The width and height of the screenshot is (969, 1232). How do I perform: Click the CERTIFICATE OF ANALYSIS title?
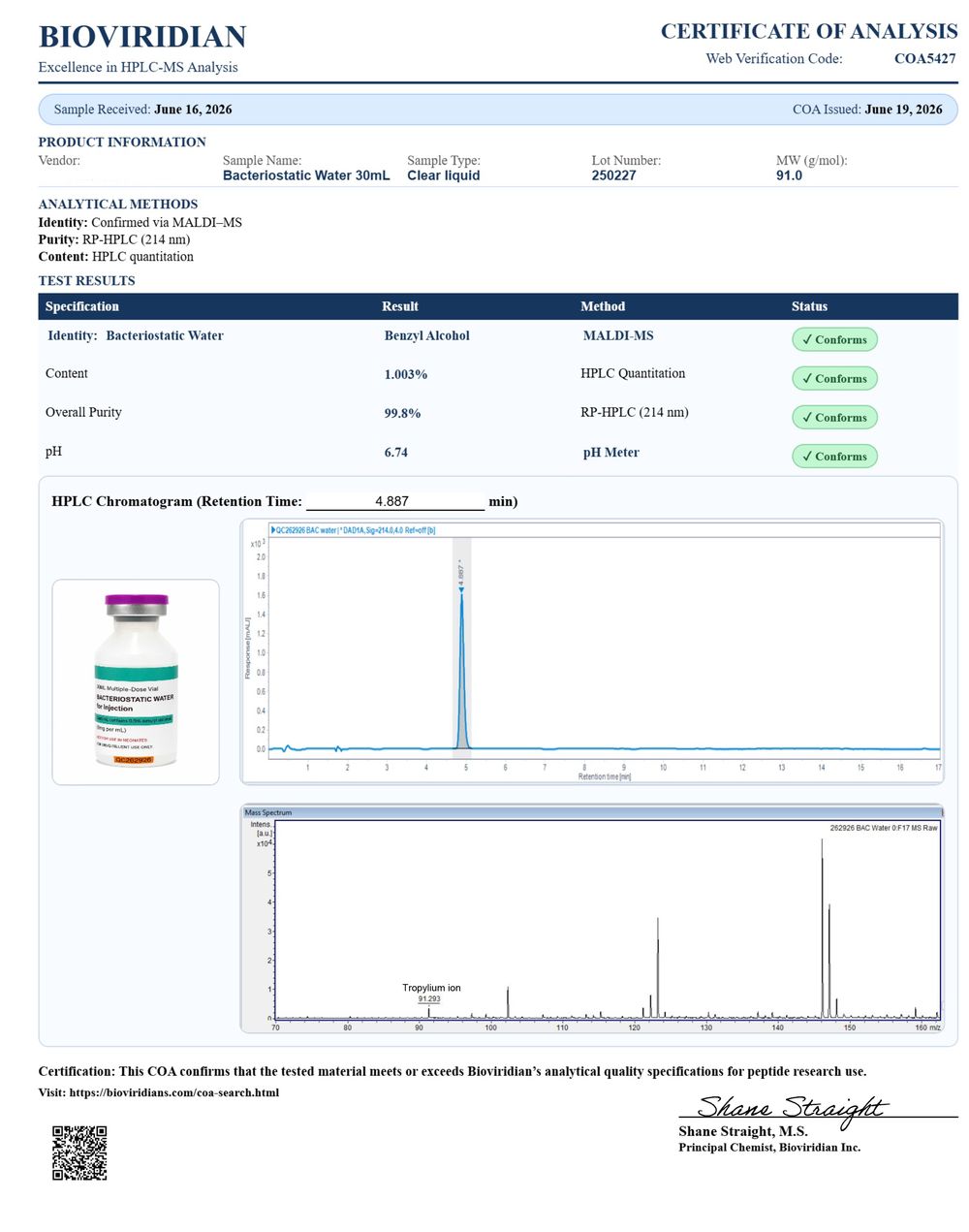click(x=809, y=31)
